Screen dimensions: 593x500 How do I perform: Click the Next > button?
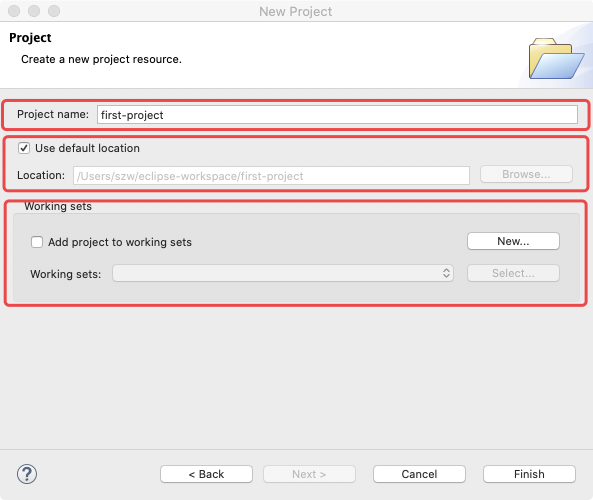pos(309,474)
